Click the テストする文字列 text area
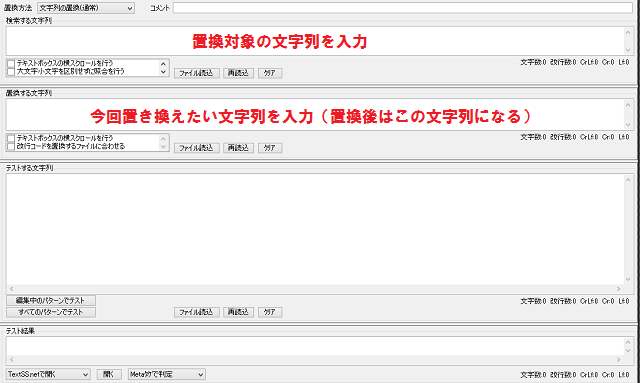Image resolution: width=640 pixels, height=383 pixels. [x=315, y=229]
